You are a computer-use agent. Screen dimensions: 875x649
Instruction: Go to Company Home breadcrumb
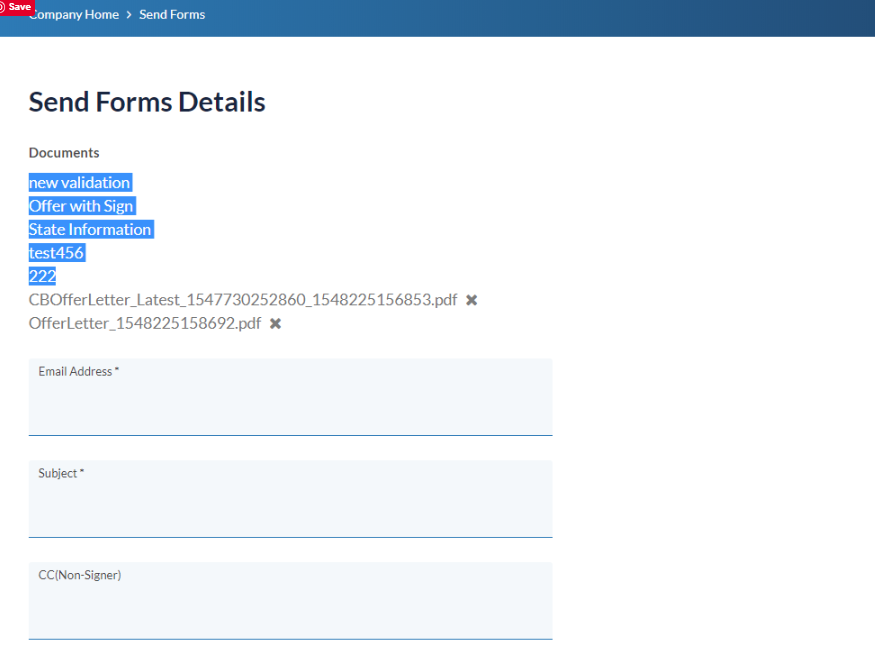click(x=76, y=15)
